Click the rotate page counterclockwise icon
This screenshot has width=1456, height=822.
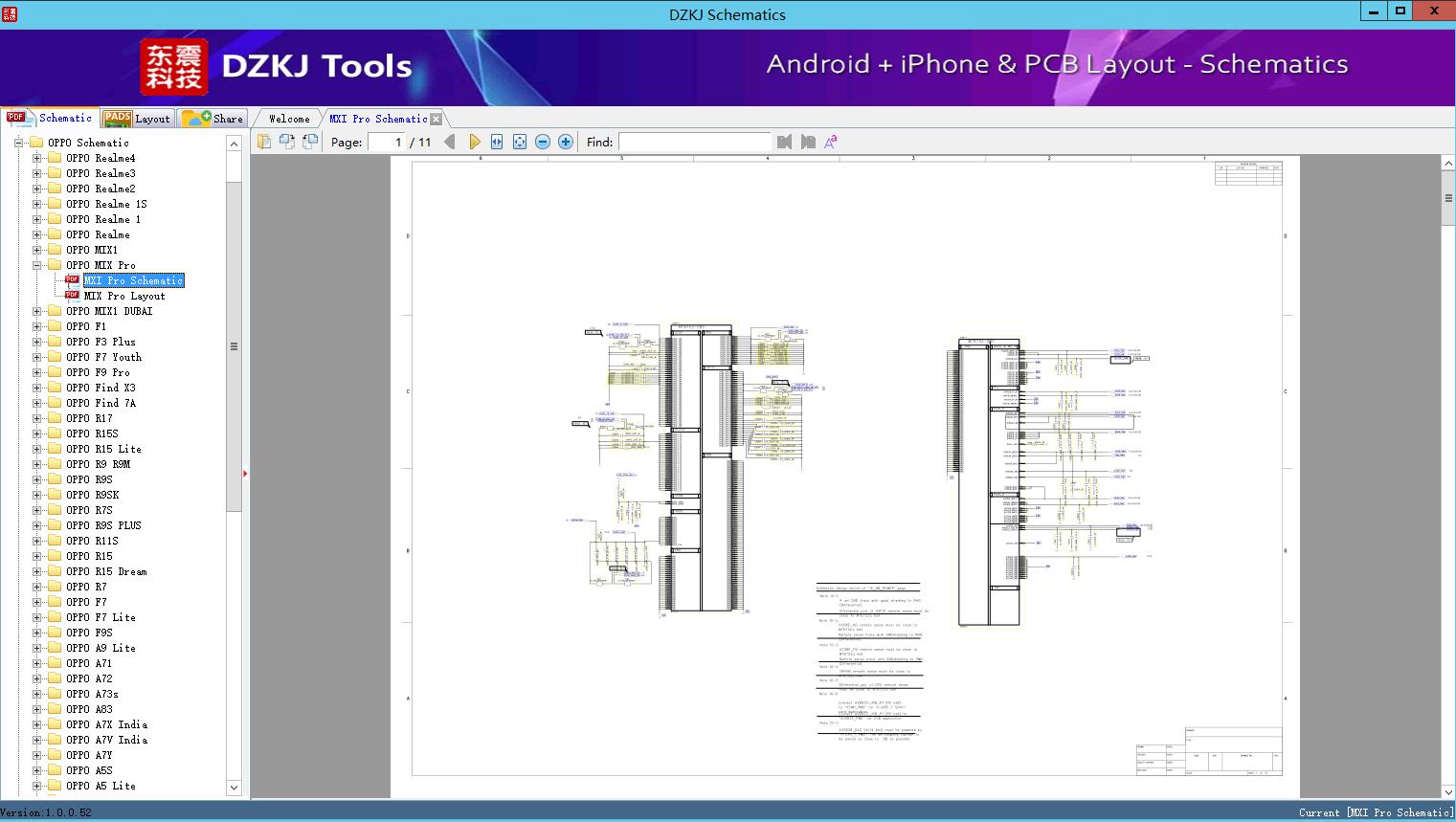pyautogui.click(x=308, y=141)
